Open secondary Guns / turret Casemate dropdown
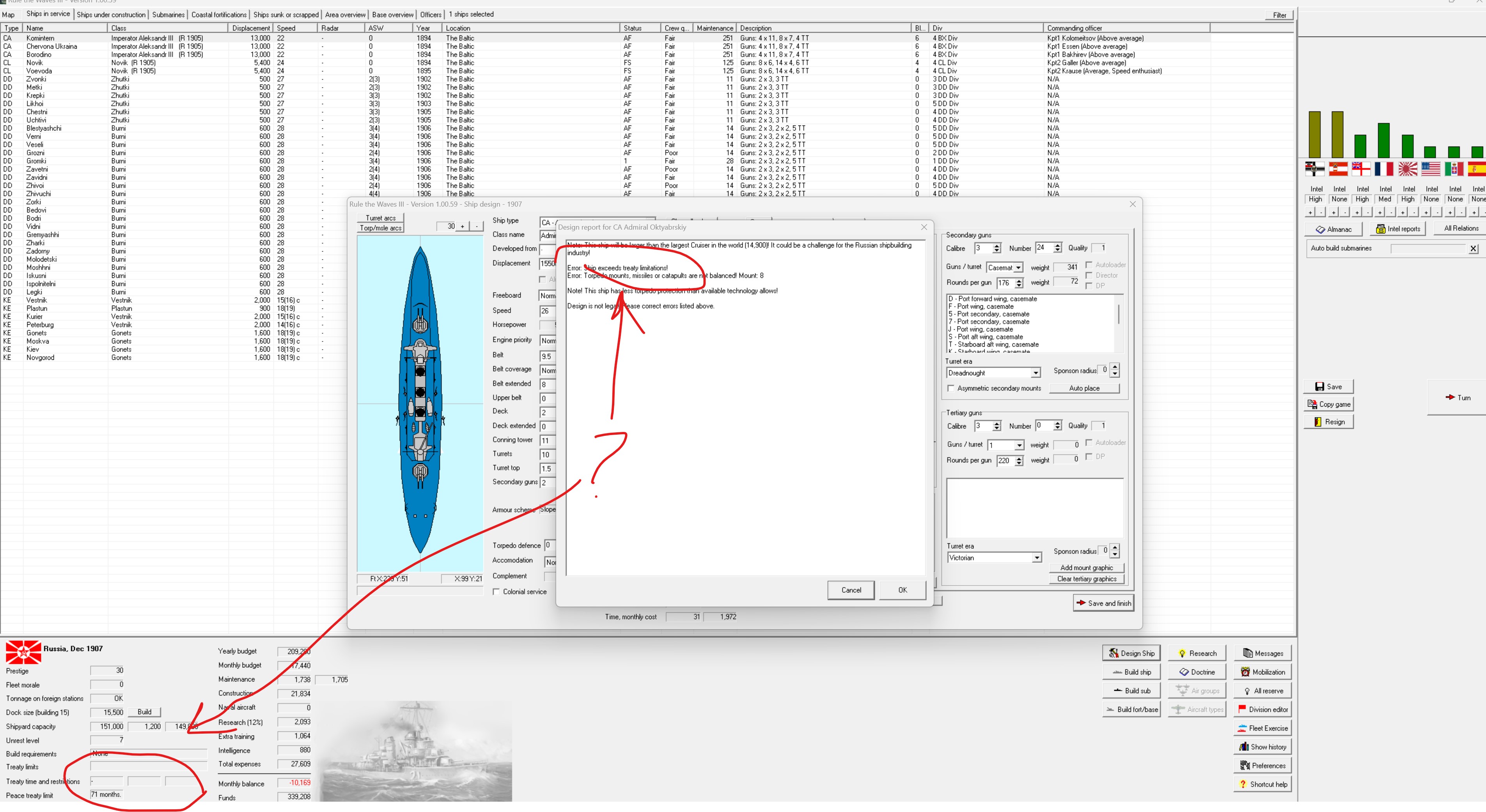 pos(1019,267)
